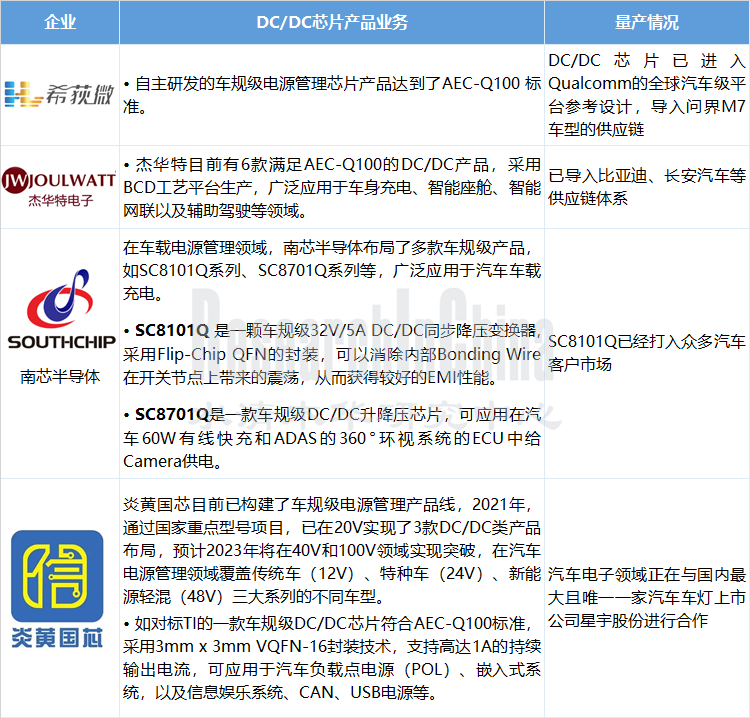Click the 南芯半导体 company name label
Viewport: 750px width, 718px height.
click(60, 377)
